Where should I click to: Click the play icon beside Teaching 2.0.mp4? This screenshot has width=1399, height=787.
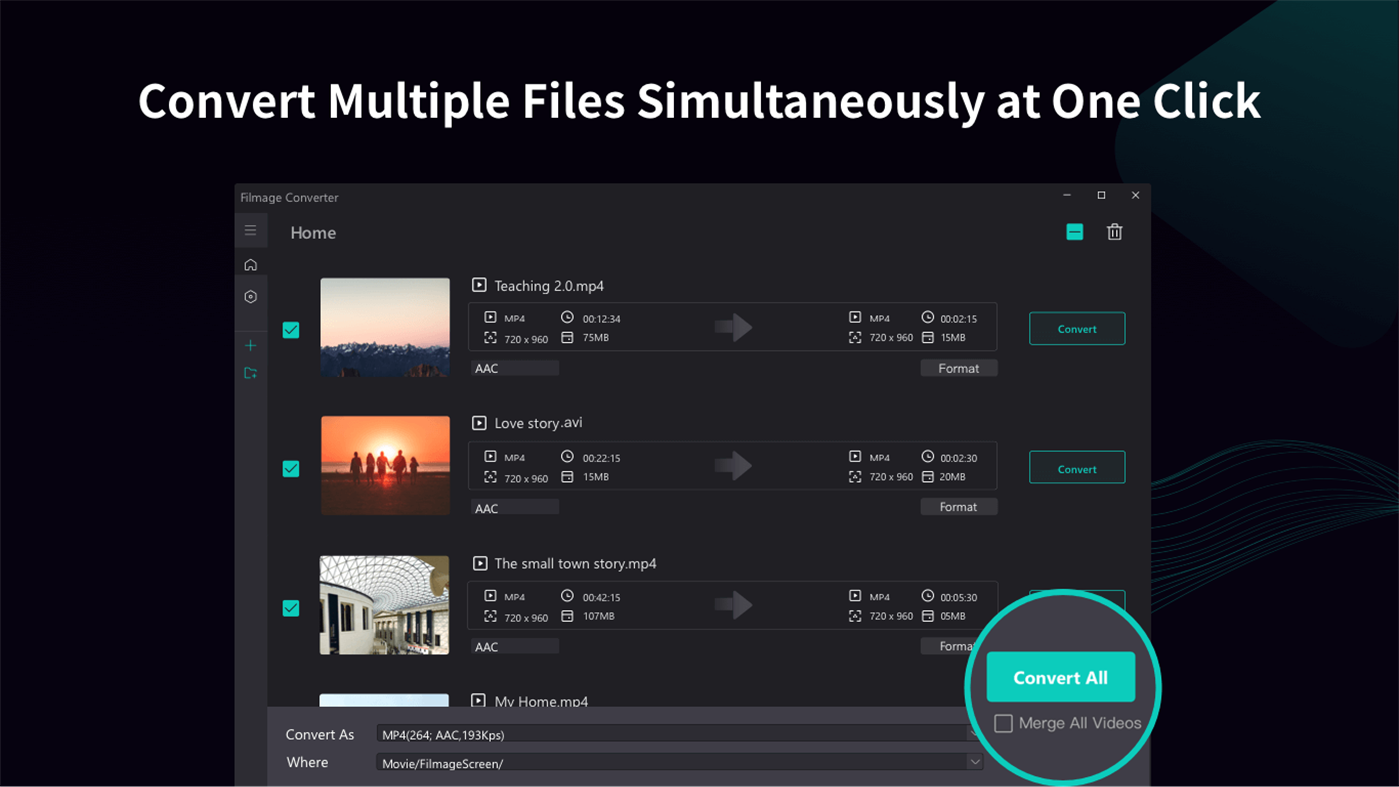click(479, 285)
